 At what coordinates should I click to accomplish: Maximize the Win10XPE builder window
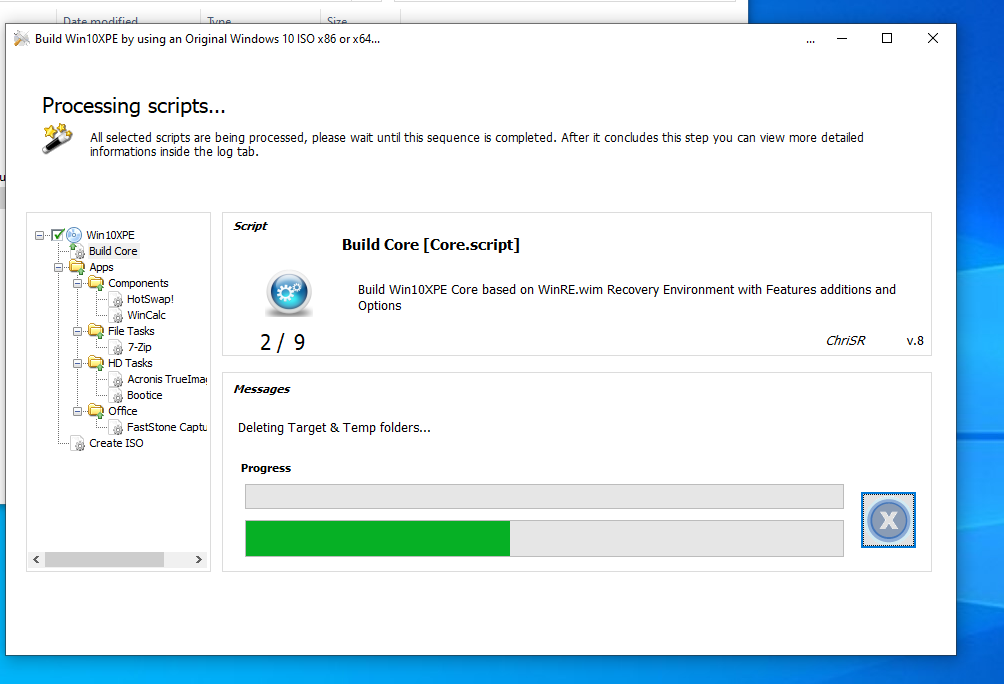pyautogui.click(x=887, y=39)
